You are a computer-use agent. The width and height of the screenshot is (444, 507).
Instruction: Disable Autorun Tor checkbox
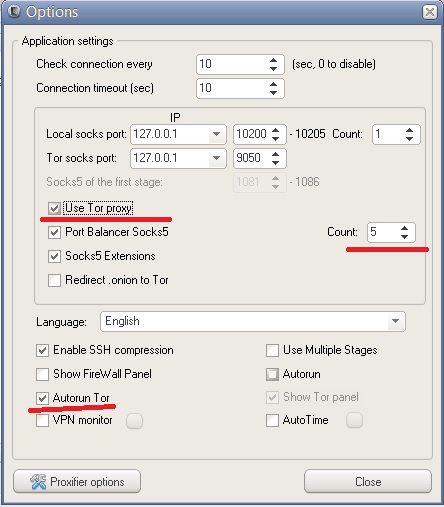(x=42, y=398)
